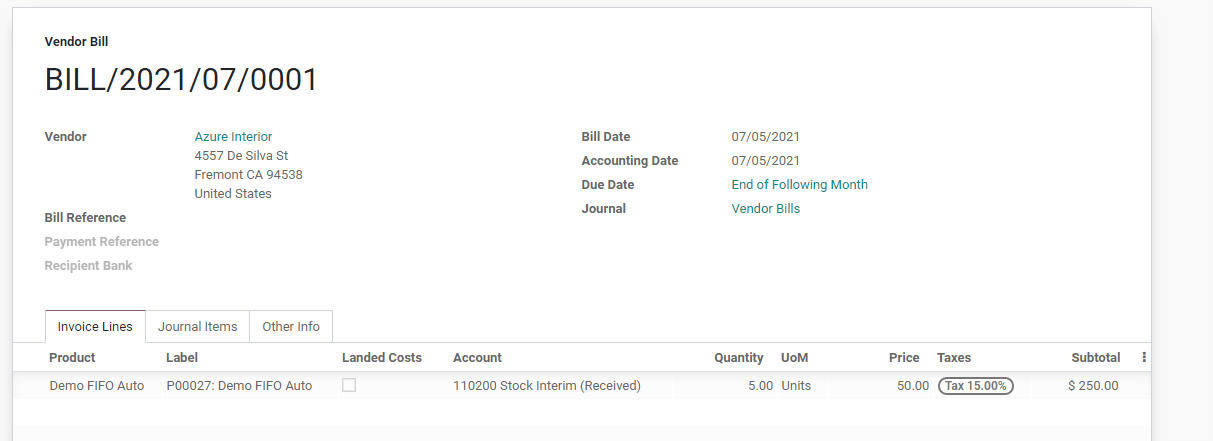1213x441 pixels.
Task: Click the quantity value 5.00
Action: [x=760, y=386]
